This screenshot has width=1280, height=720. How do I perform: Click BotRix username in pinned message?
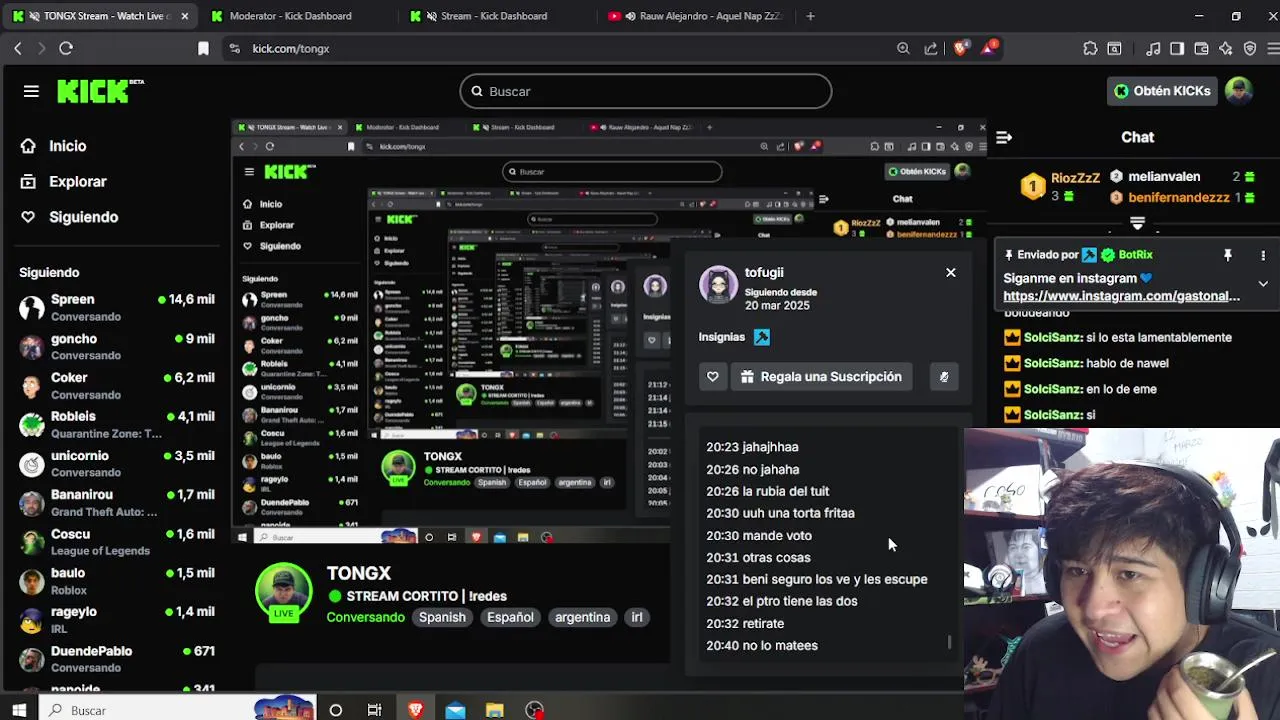coord(1135,255)
